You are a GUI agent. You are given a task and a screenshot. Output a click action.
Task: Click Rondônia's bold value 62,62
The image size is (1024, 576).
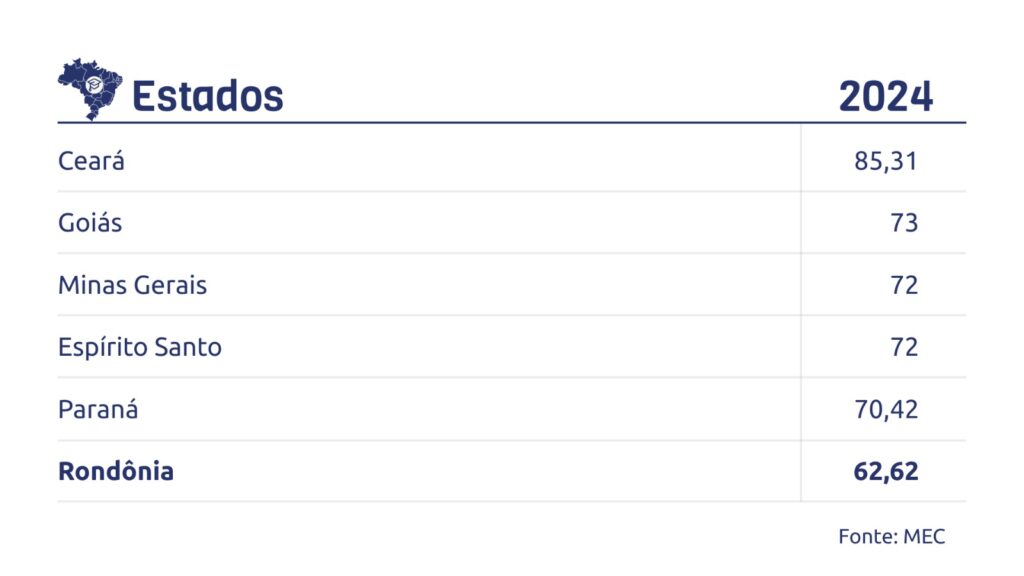[886, 472]
